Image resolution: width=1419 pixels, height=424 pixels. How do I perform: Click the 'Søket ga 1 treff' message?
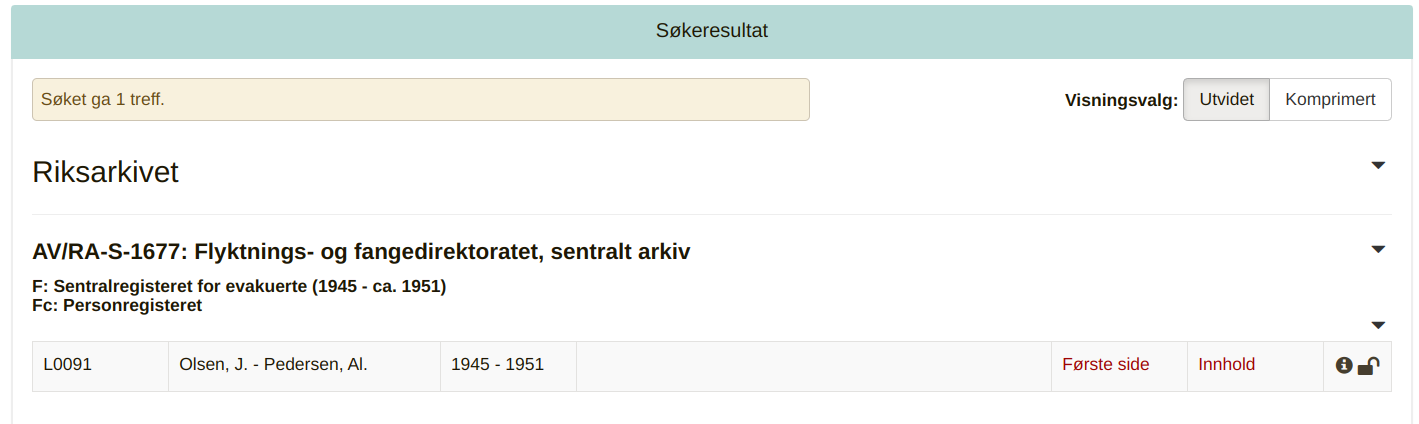103,100
